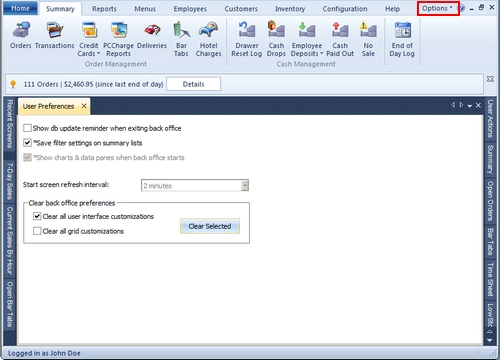Open the active documents list arrow
The image size is (500, 360).
(x=469, y=106)
